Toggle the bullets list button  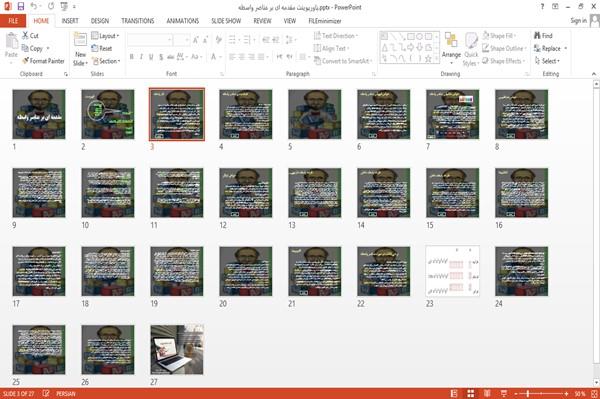pyautogui.click(x=233, y=40)
